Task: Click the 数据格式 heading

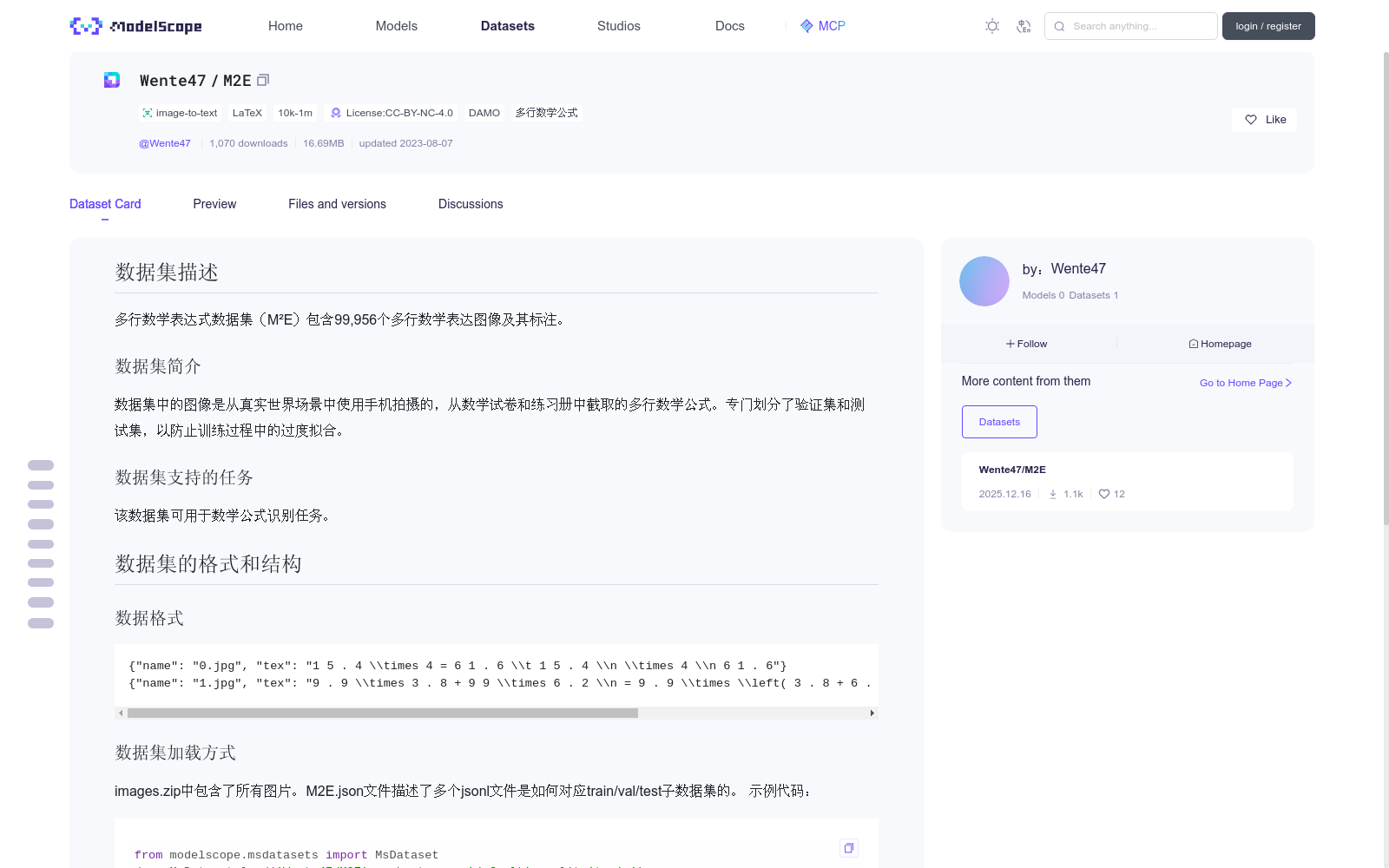Action: coord(149,618)
